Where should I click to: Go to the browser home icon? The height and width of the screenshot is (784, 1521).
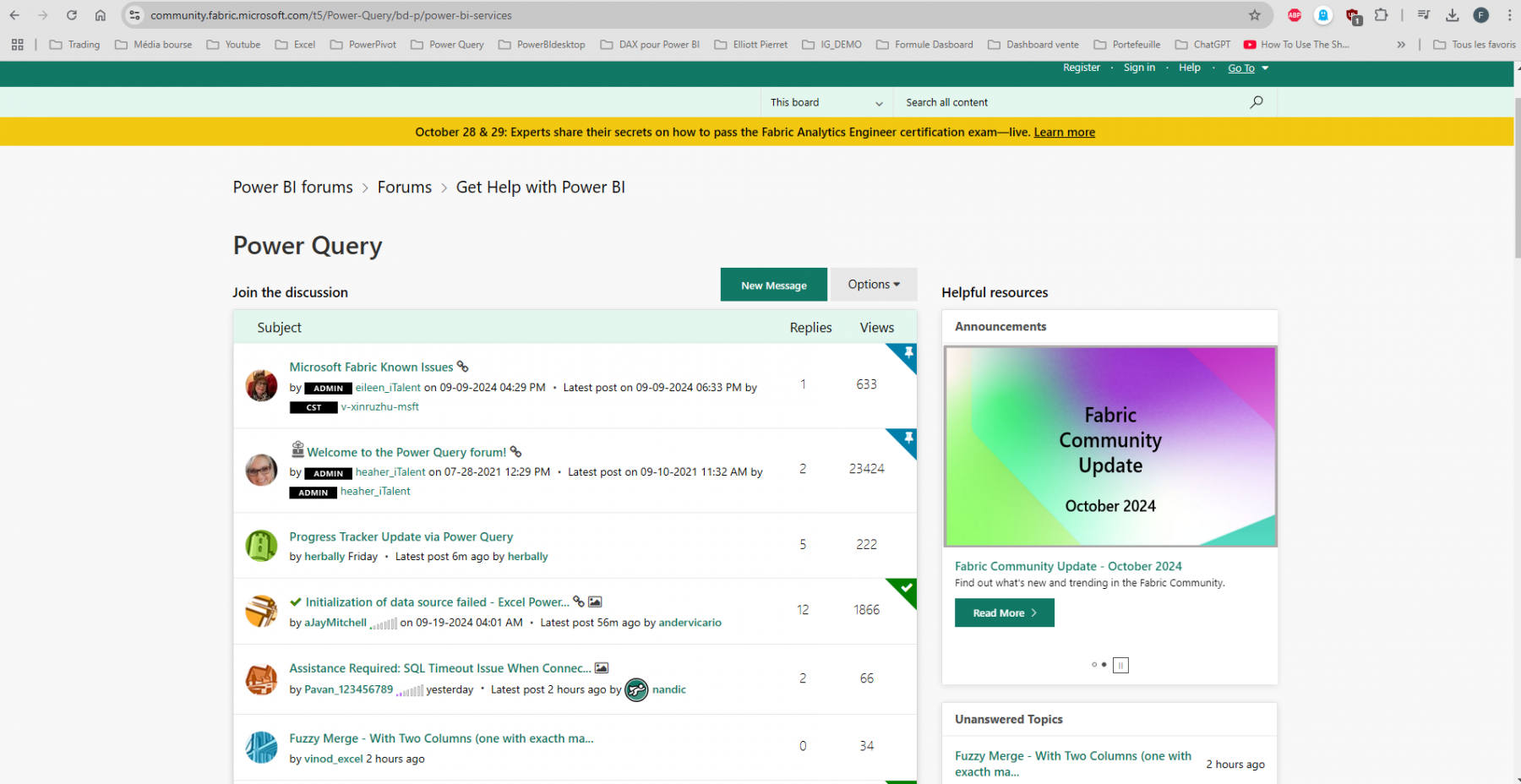pyautogui.click(x=101, y=15)
